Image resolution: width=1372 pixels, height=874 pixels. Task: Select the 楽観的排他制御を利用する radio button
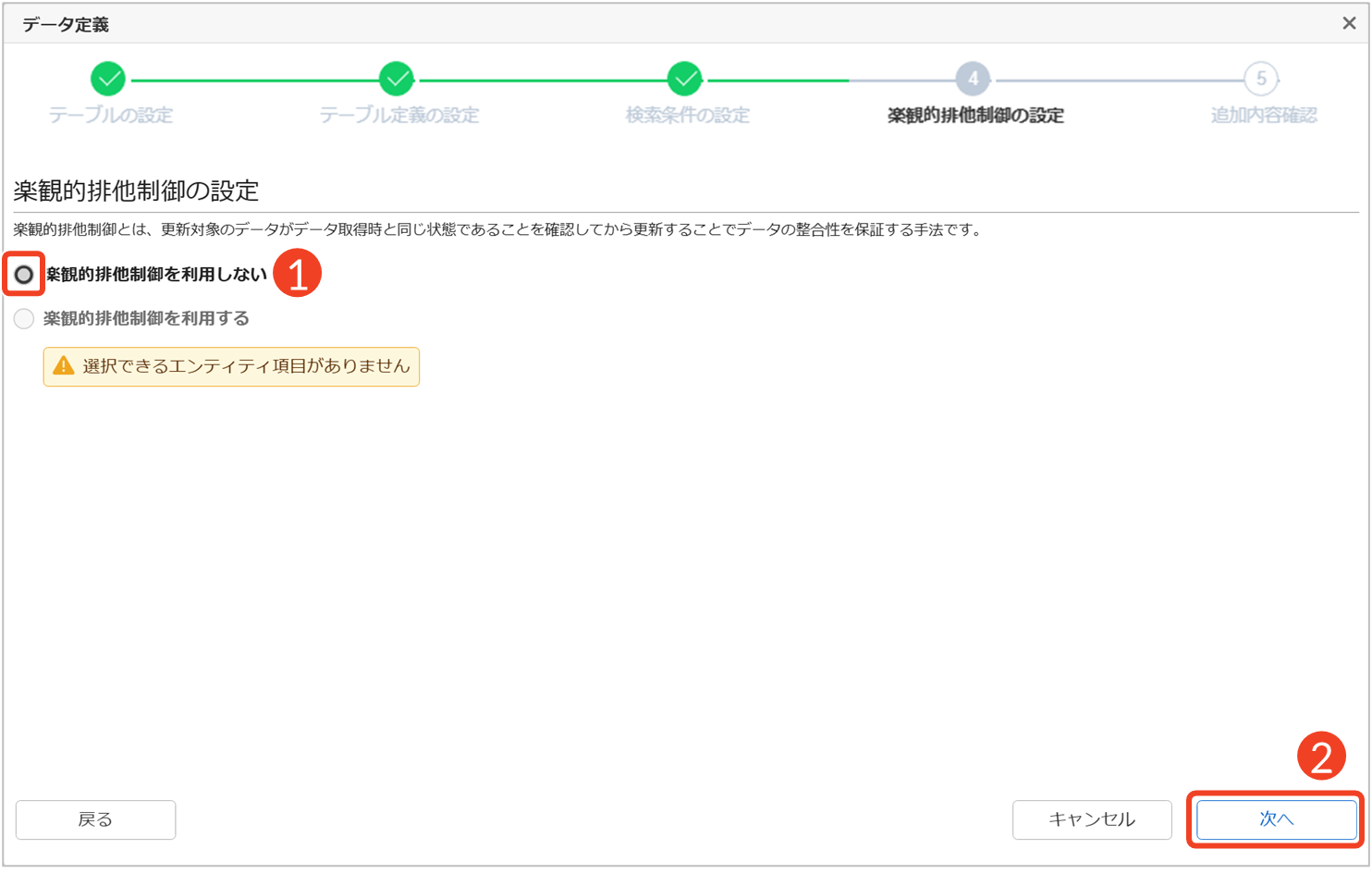(x=24, y=319)
